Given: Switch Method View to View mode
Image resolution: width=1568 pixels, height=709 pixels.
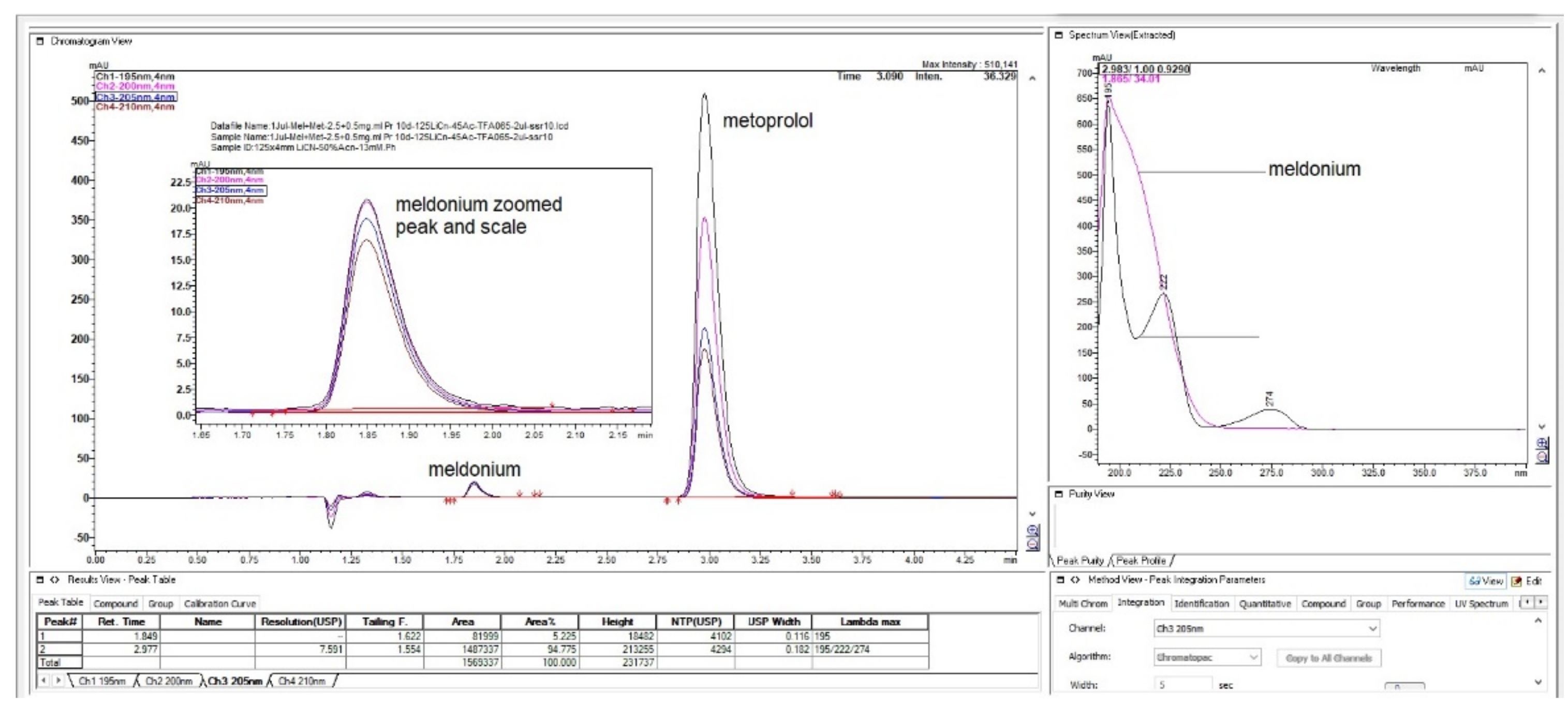Looking at the screenshot, I should 1485,581.
